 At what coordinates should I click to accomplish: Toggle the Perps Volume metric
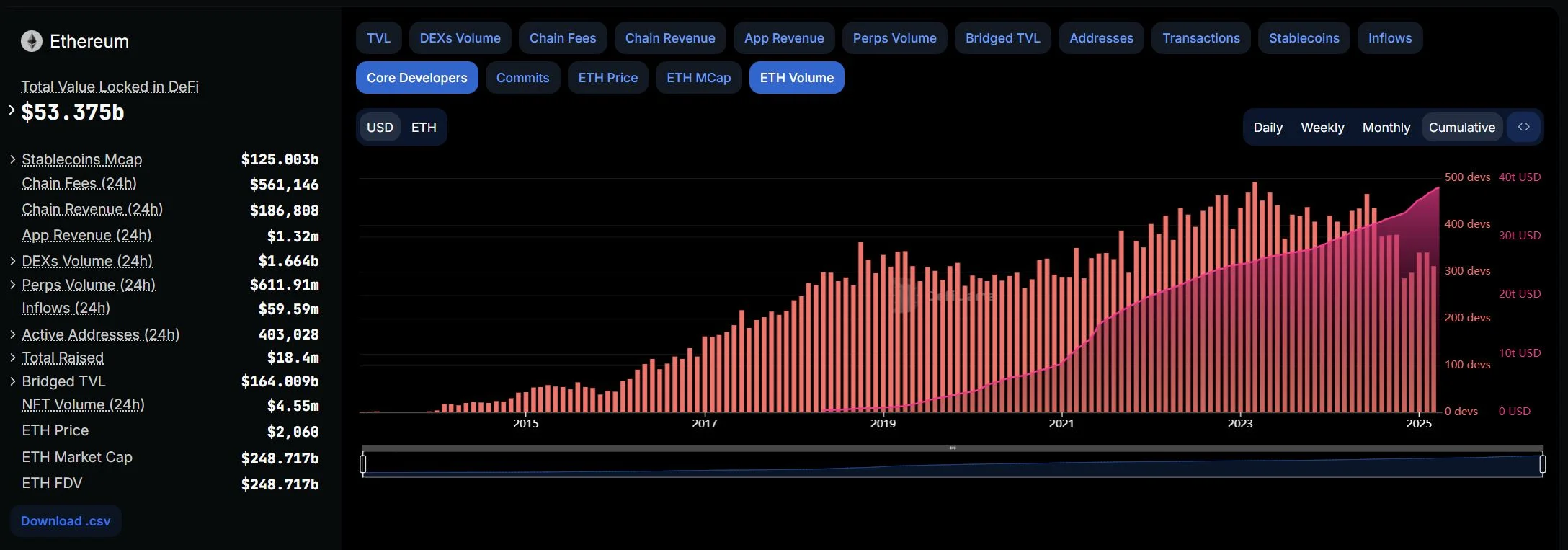coord(895,37)
